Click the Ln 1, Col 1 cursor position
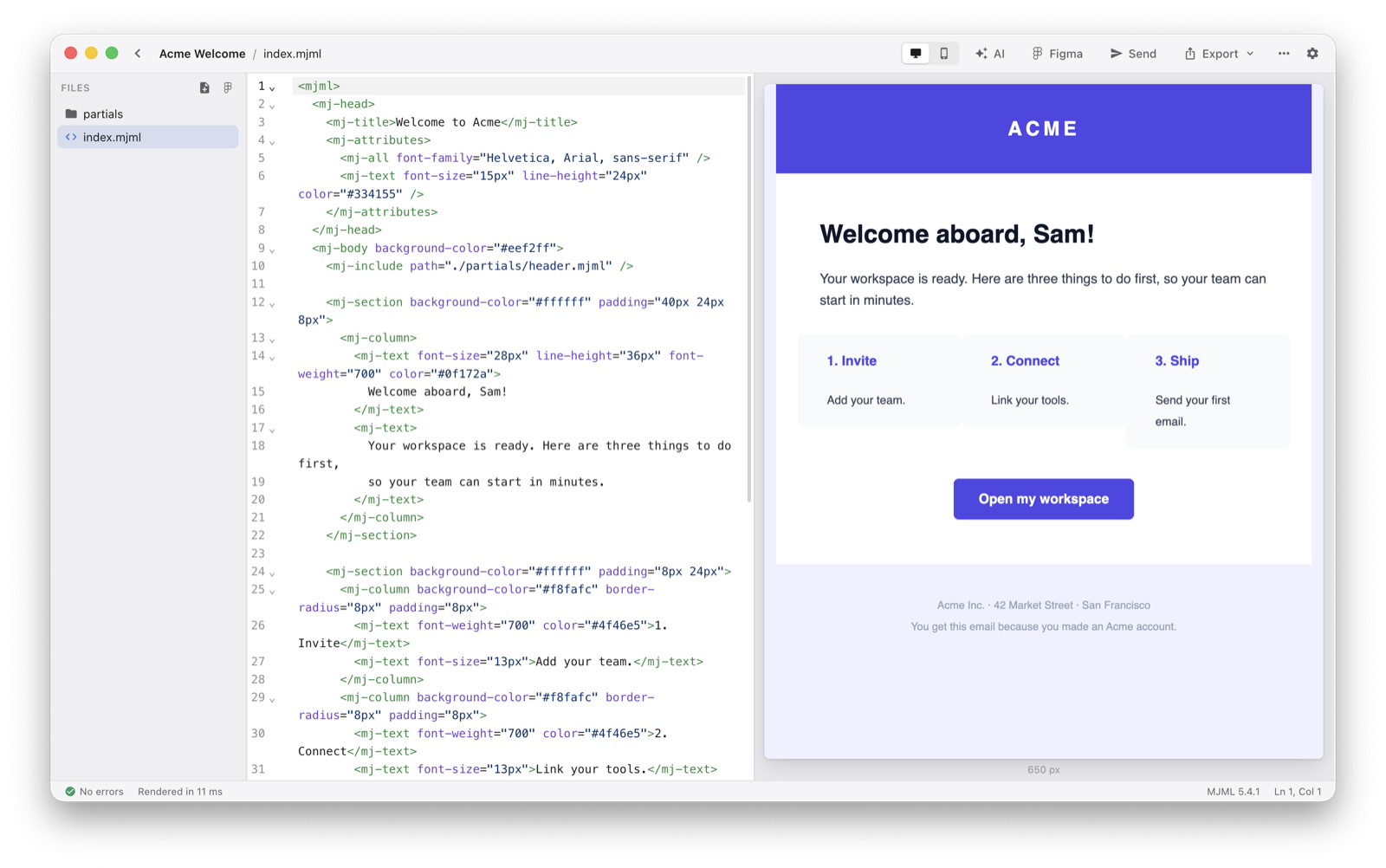 [x=1298, y=792]
